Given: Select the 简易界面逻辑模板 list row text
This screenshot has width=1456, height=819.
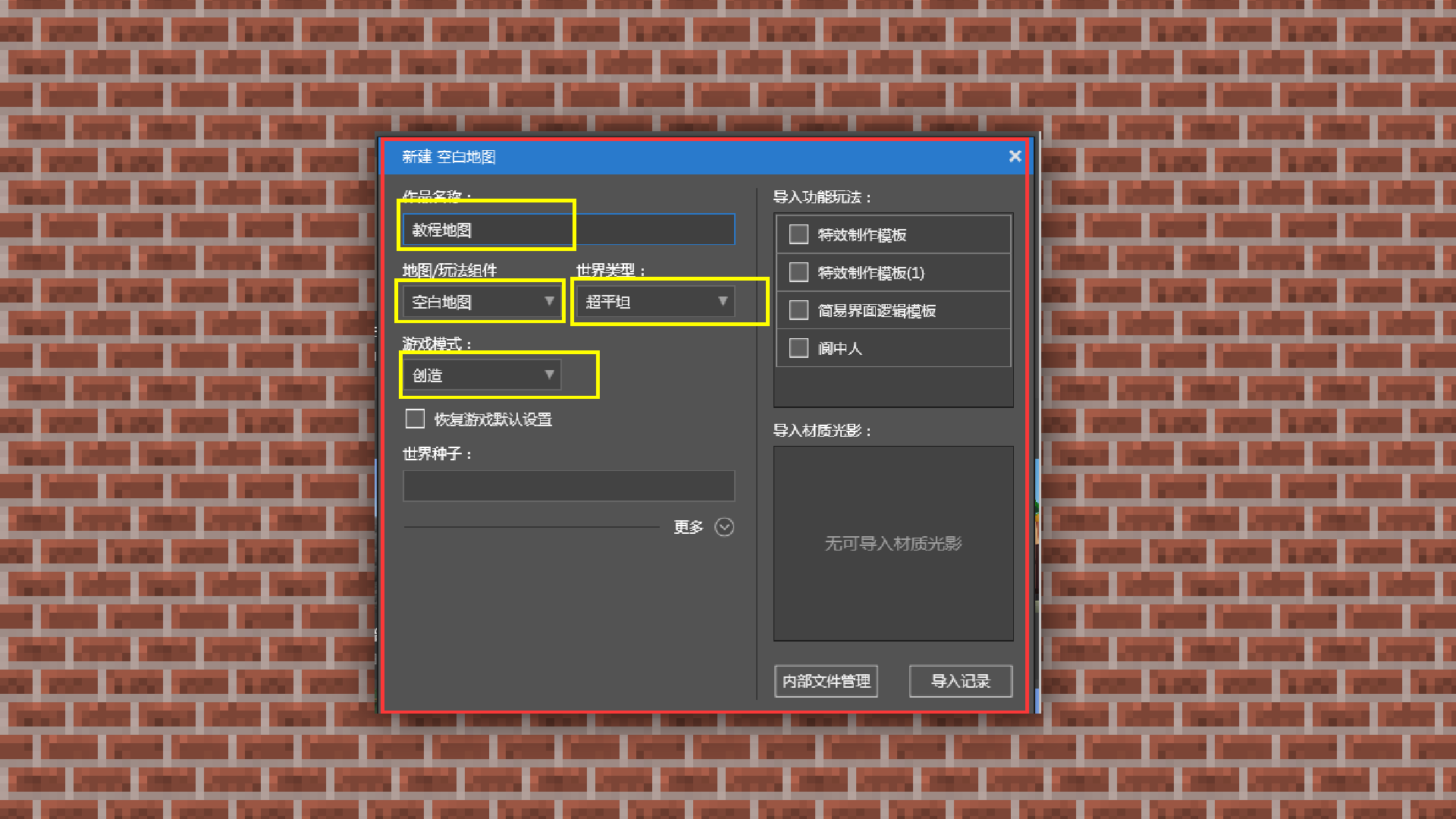Looking at the screenshot, I should pyautogui.click(x=877, y=311).
